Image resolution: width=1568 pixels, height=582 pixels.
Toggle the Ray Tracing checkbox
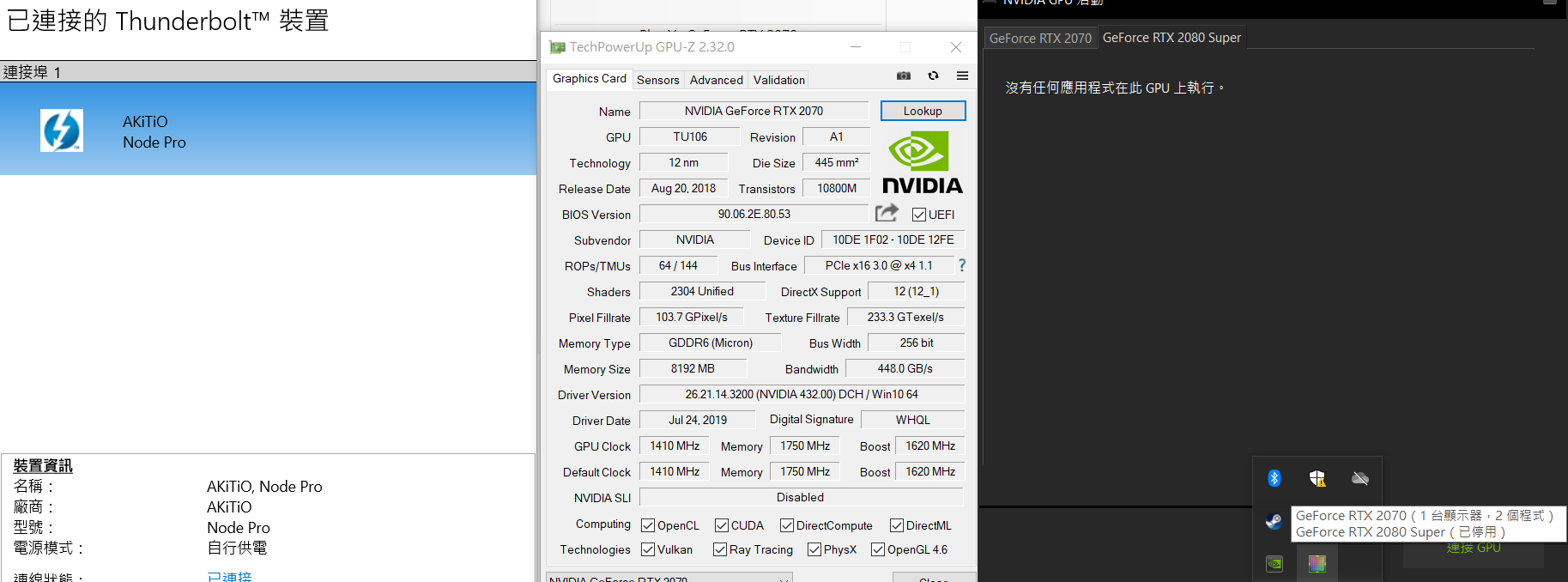coord(720,549)
